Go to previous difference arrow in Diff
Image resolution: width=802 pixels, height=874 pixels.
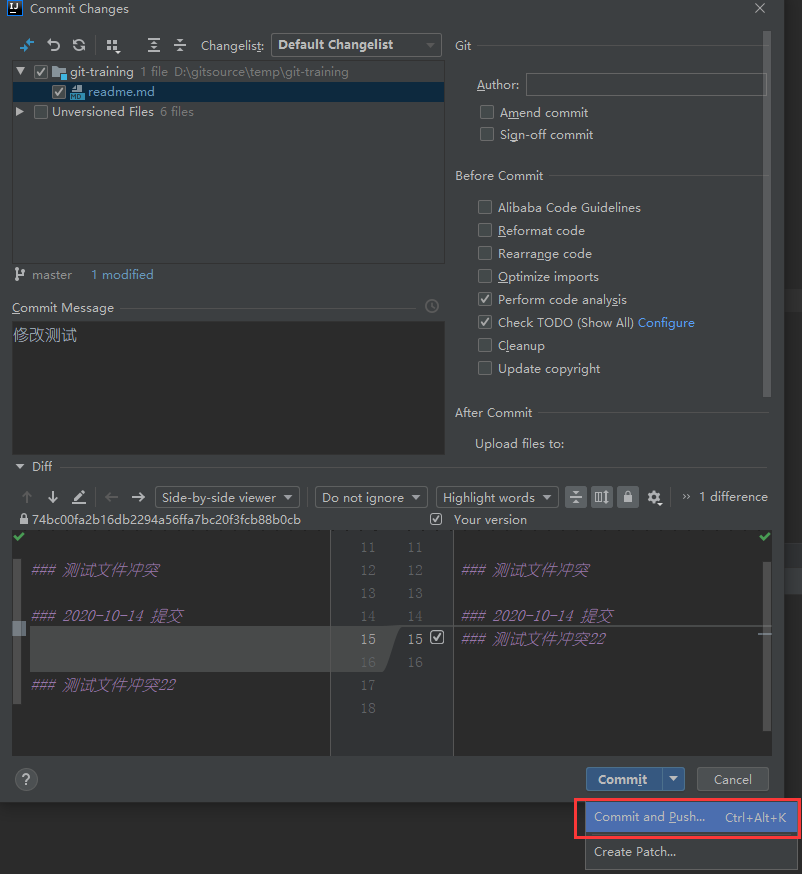tap(27, 497)
